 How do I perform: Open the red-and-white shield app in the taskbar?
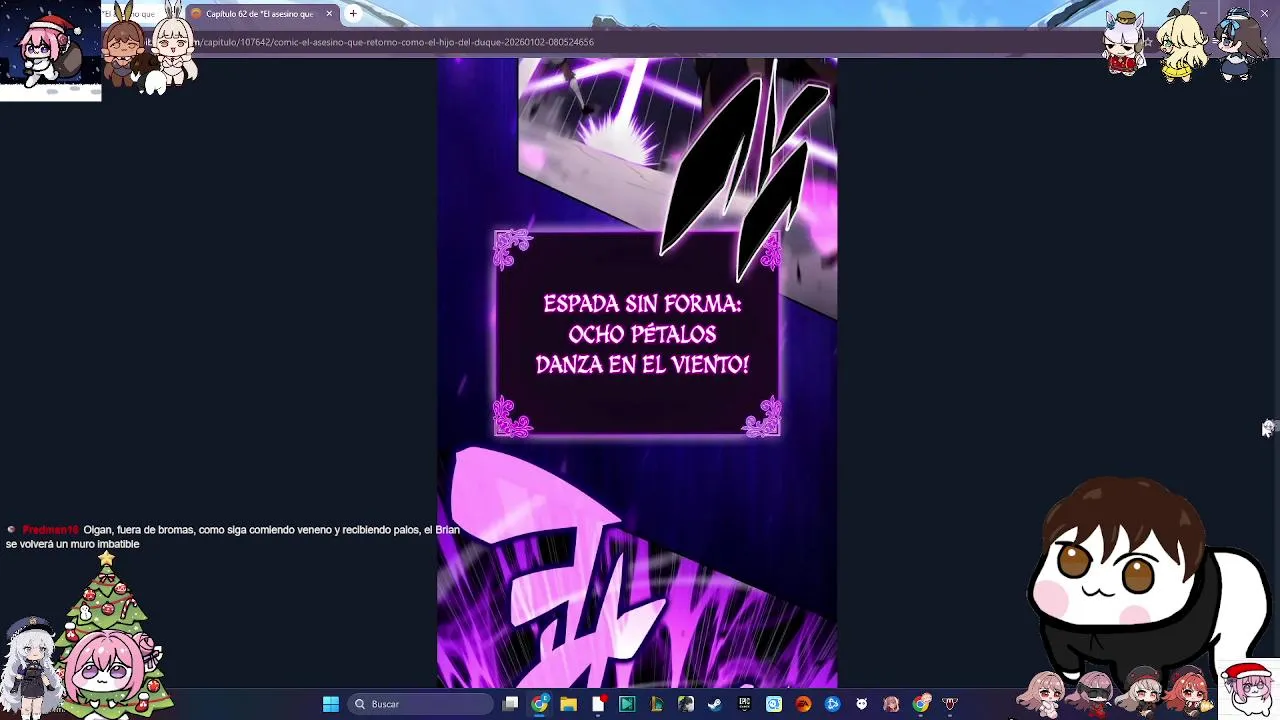pyautogui.click(x=950, y=704)
